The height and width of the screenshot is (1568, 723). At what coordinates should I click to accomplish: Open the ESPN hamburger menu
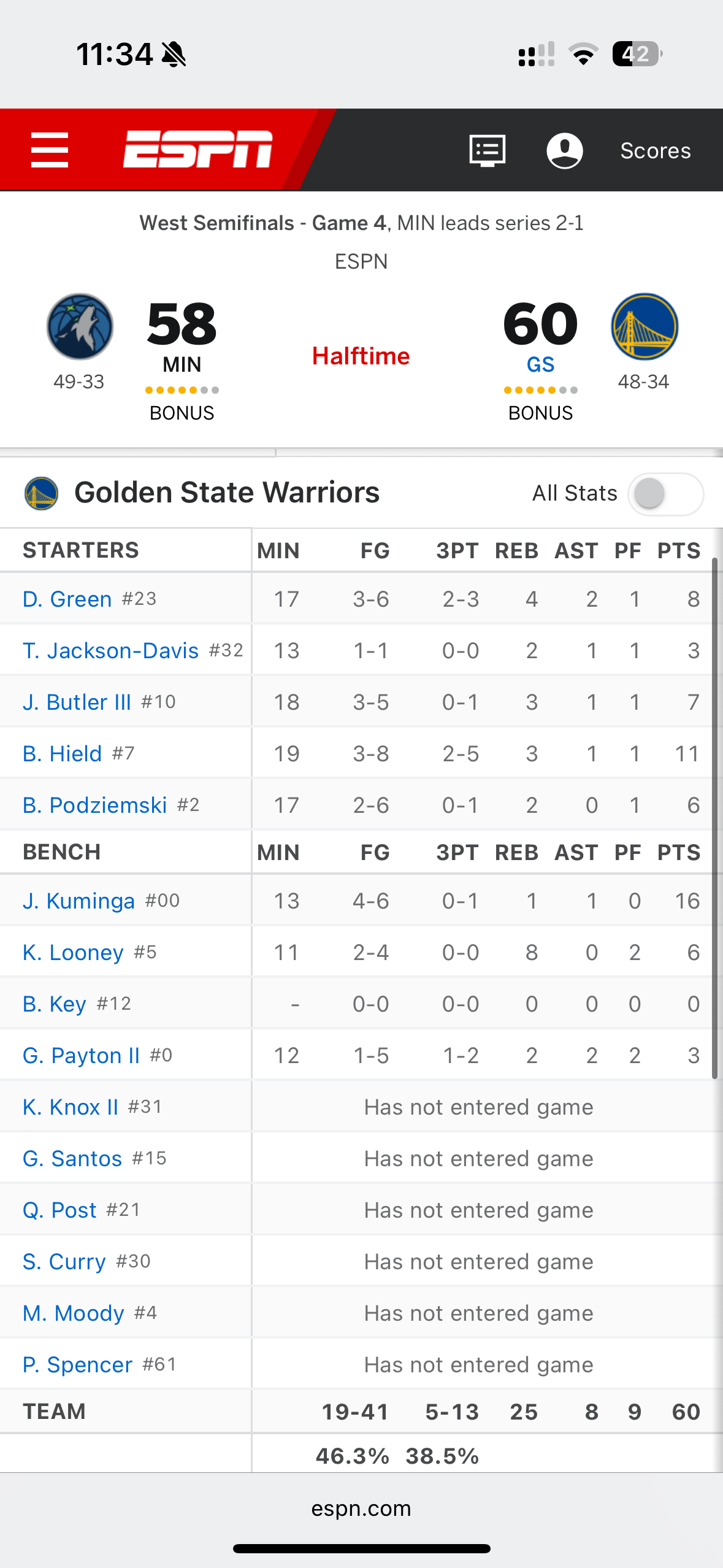pyautogui.click(x=50, y=150)
